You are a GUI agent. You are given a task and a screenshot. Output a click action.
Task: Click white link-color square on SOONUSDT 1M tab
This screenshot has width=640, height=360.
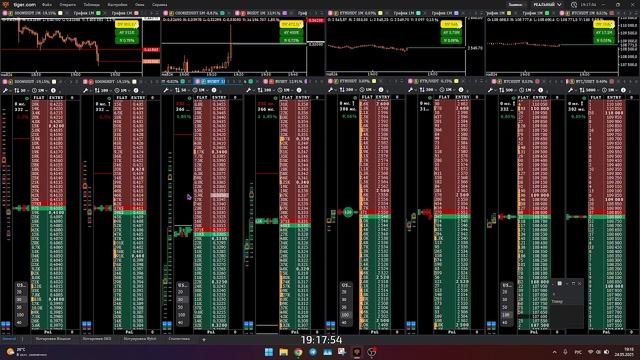tap(60, 13)
